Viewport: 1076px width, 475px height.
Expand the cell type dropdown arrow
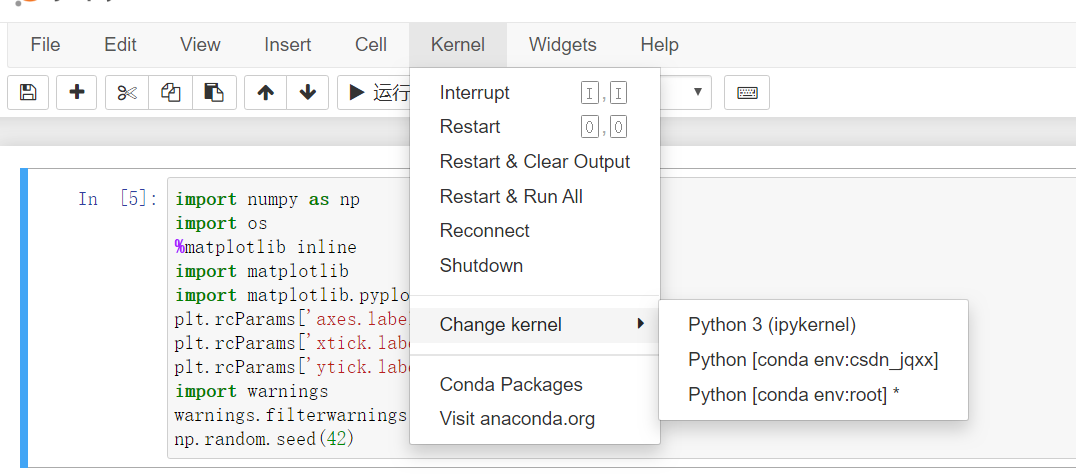pos(698,93)
